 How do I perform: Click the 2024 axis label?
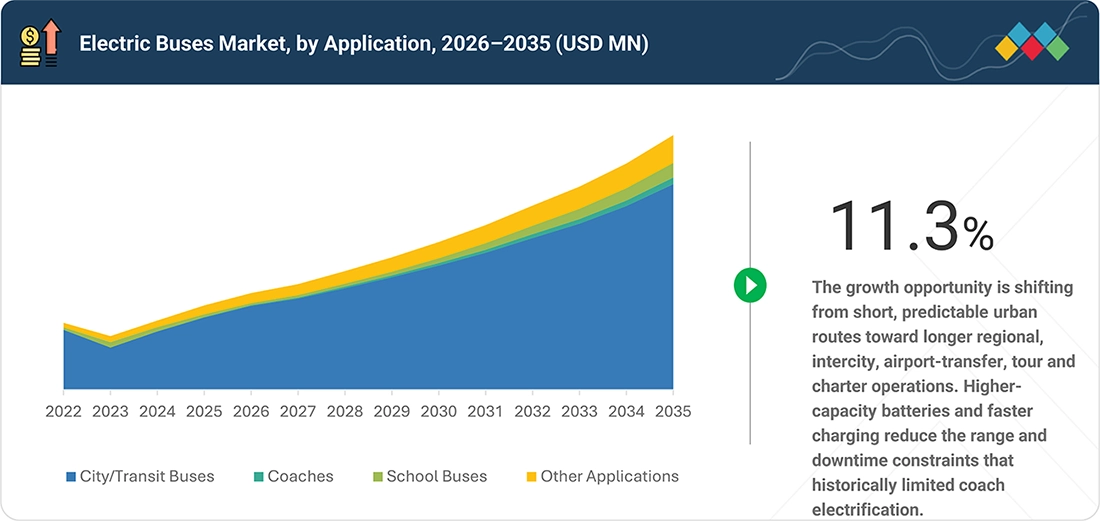click(157, 412)
